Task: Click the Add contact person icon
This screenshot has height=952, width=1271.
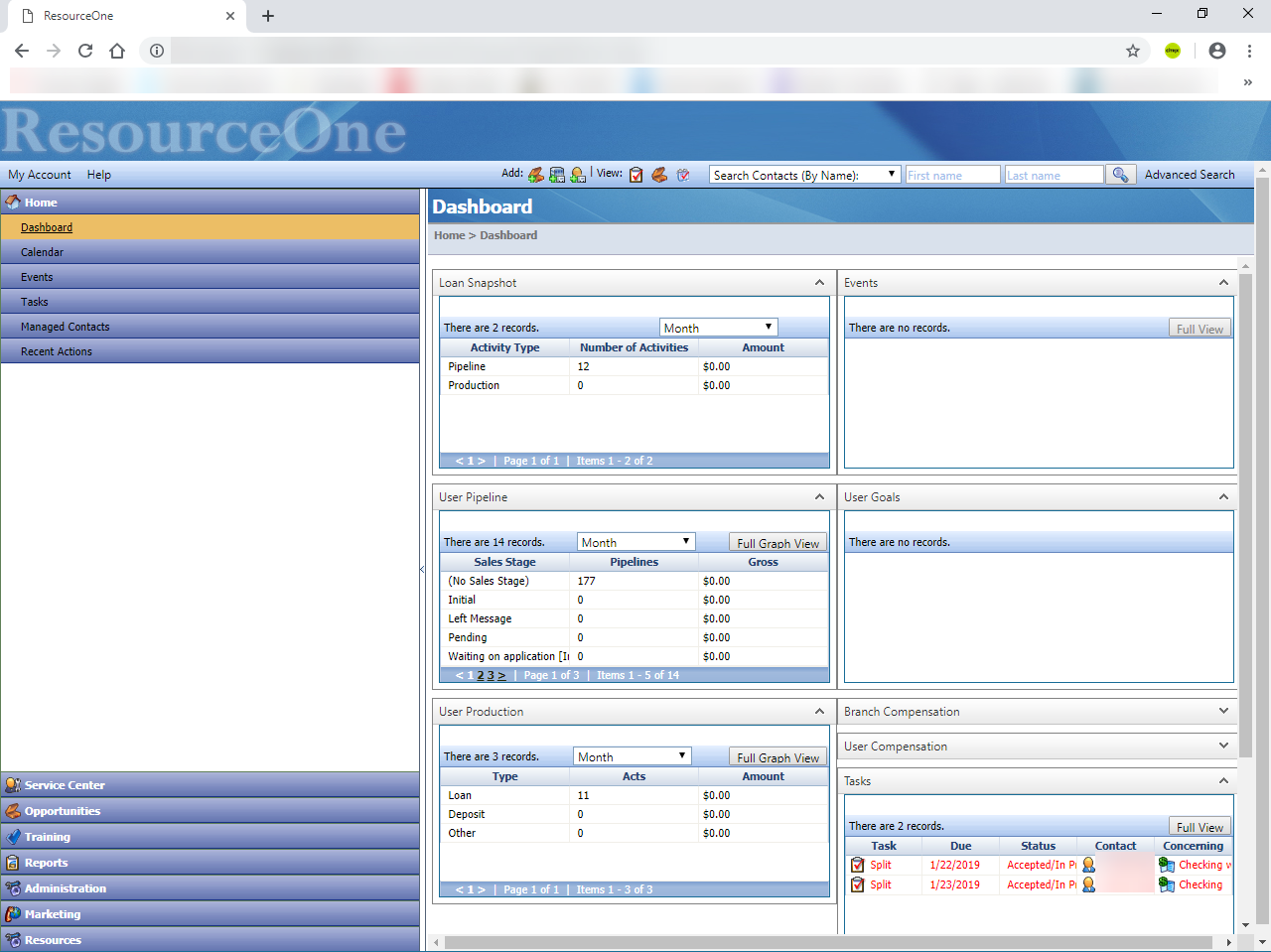Action: (578, 175)
